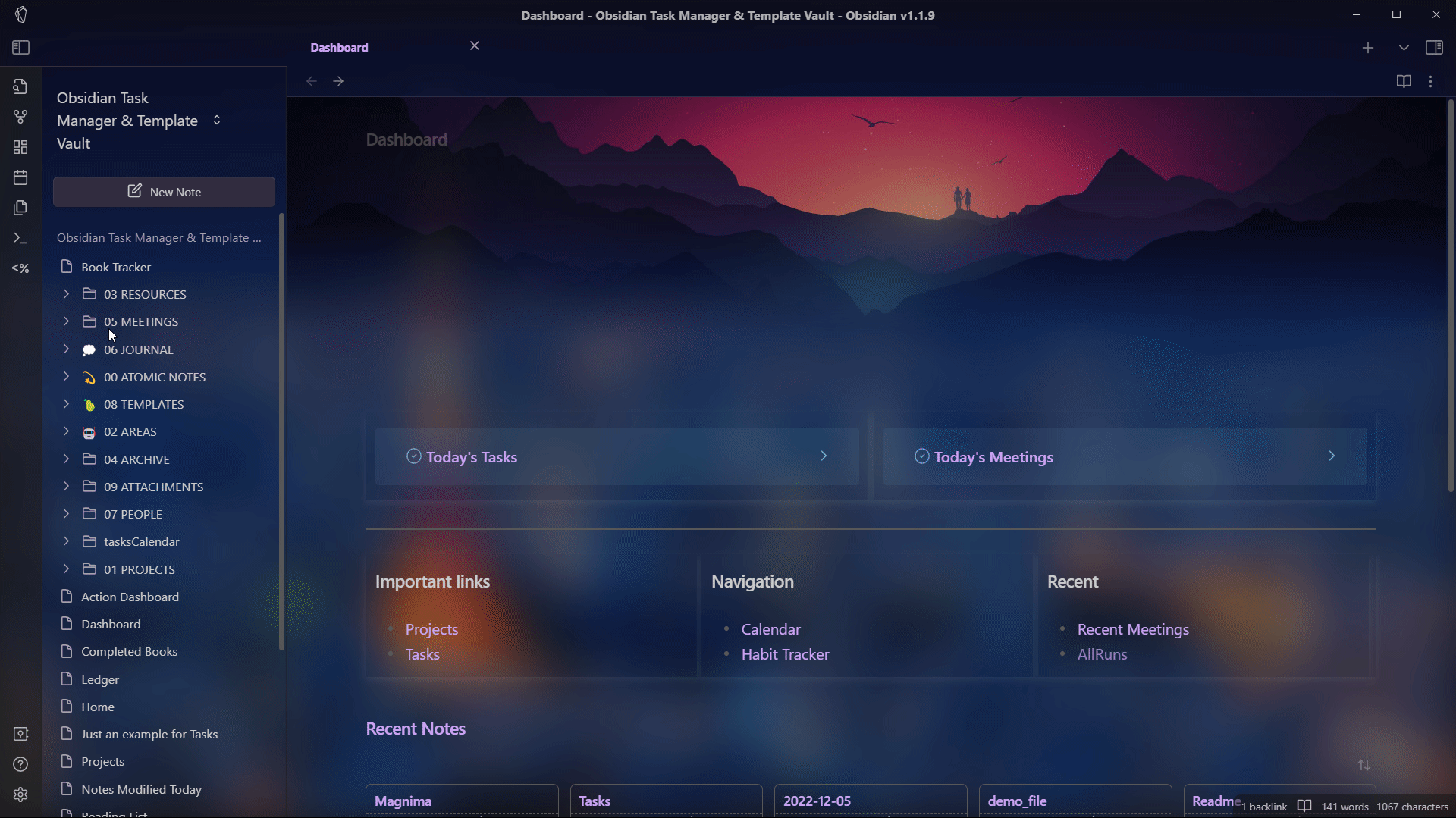Open today's daily note calendar icon
Viewport: 1456px width, 818px height.
click(x=20, y=177)
